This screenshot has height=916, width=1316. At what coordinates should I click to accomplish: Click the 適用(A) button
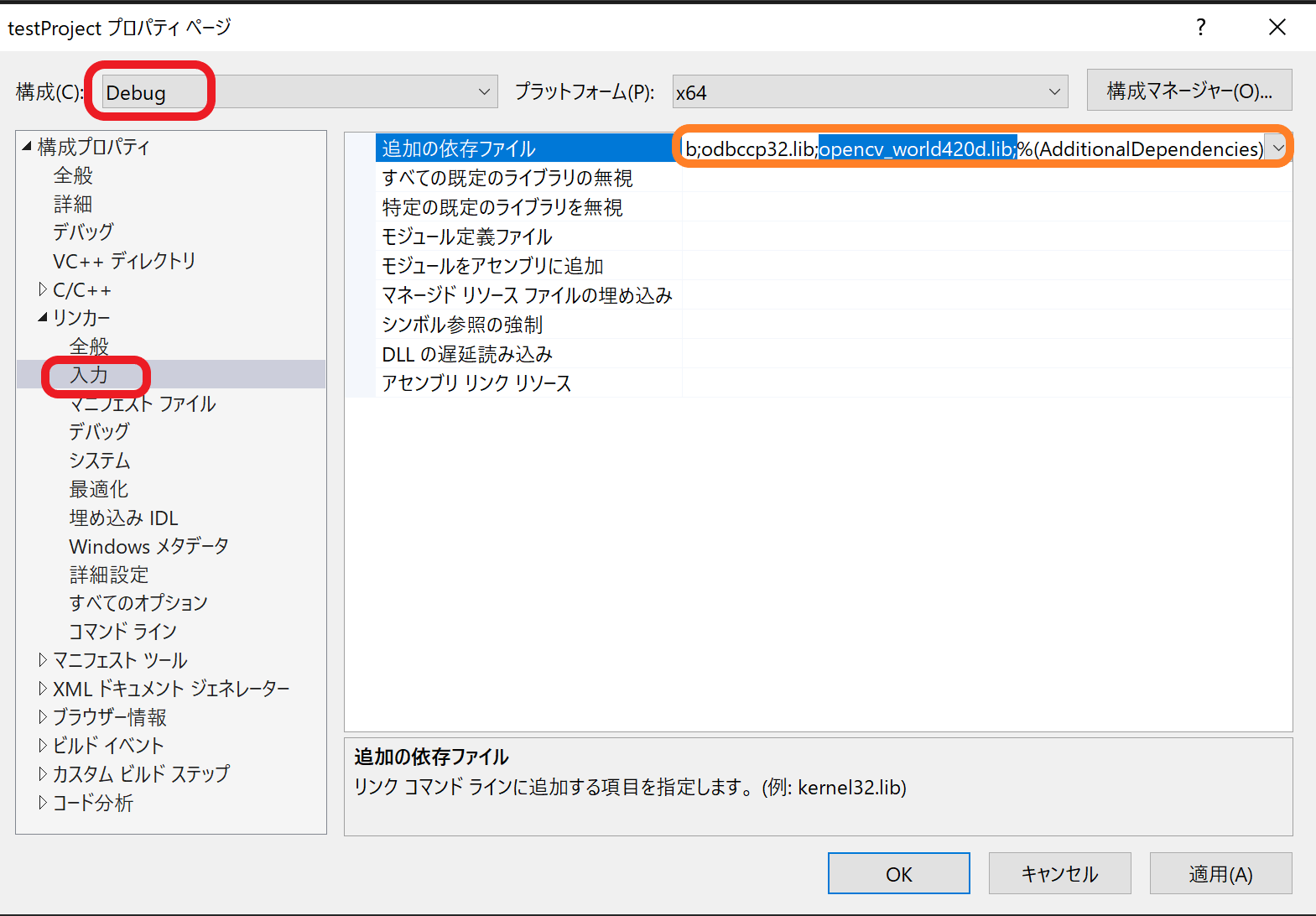[1221, 874]
